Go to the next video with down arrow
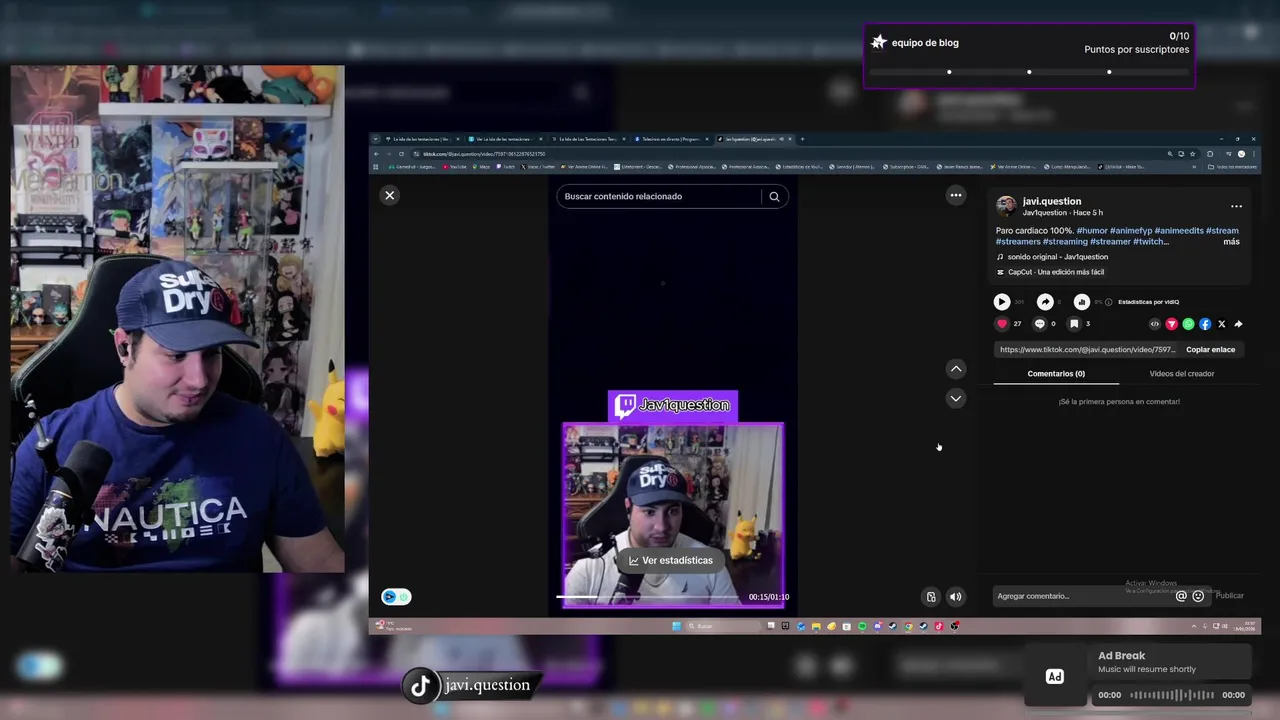This screenshot has width=1280, height=720. coord(956,398)
